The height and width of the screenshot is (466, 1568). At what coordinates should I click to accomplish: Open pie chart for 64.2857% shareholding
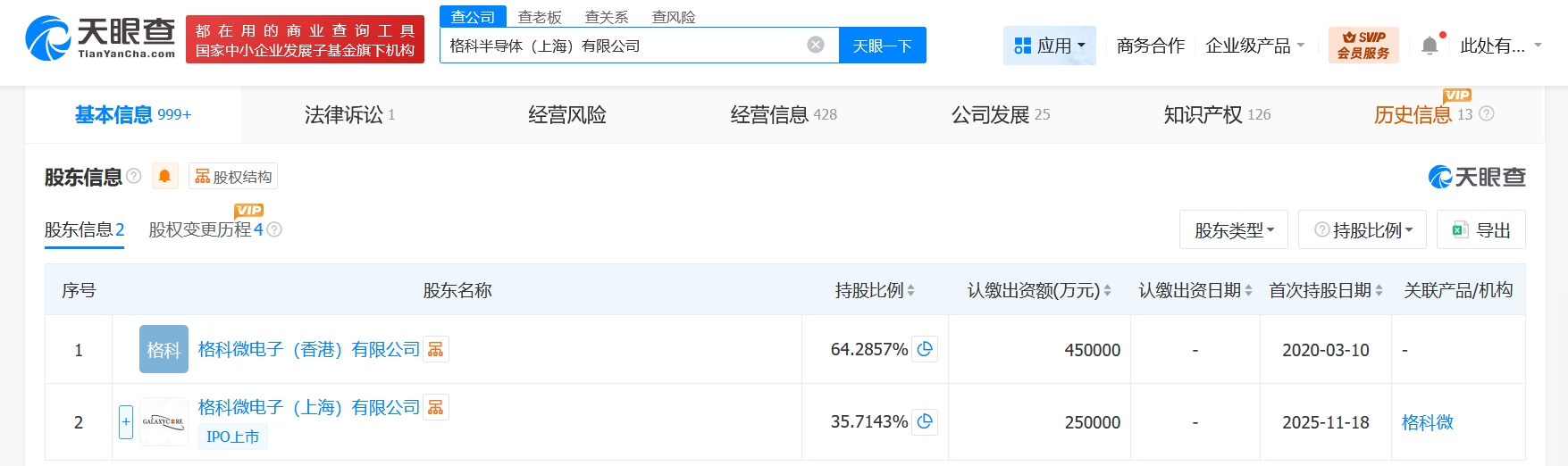[925, 349]
